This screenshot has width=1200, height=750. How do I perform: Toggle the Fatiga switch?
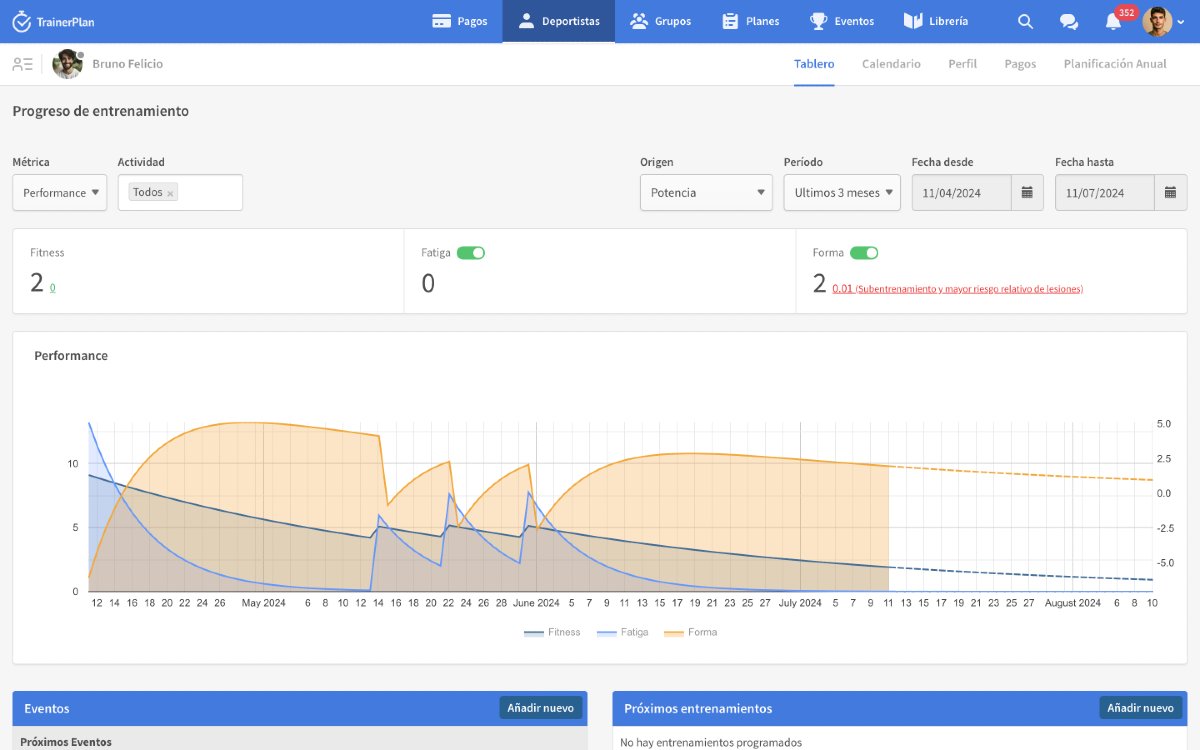[471, 253]
